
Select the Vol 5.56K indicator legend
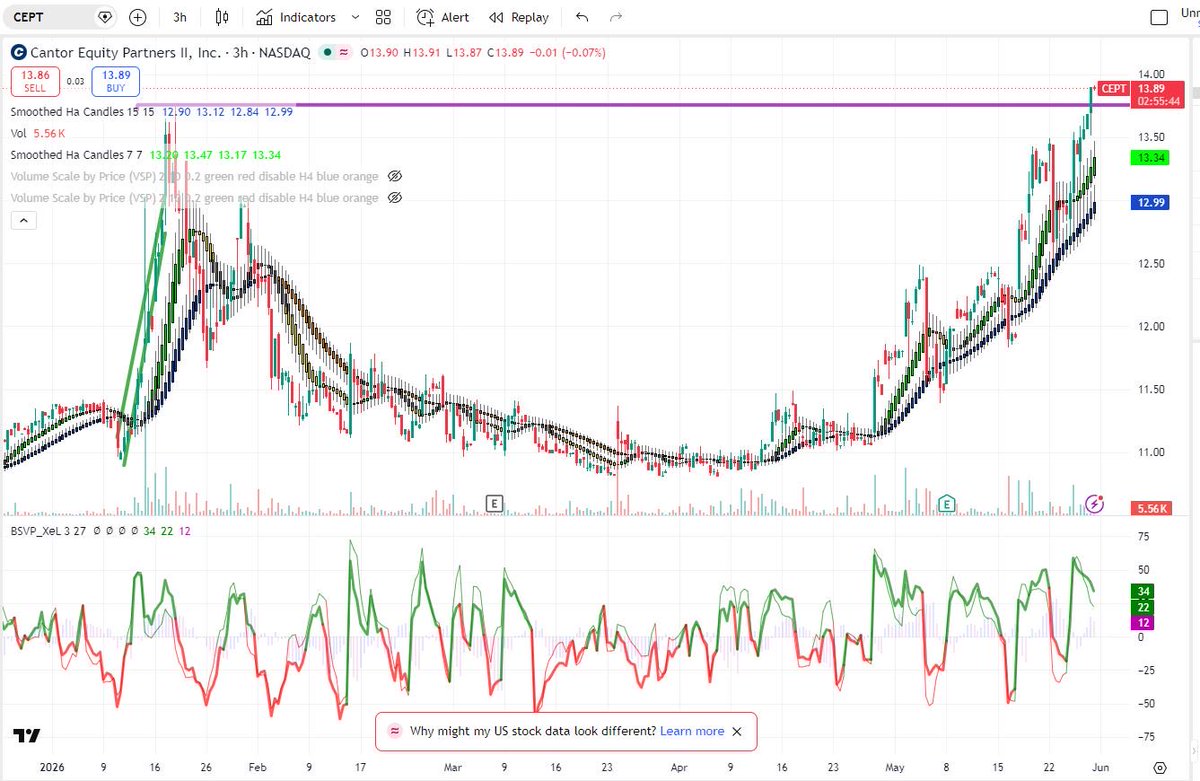tap(38, 133)
